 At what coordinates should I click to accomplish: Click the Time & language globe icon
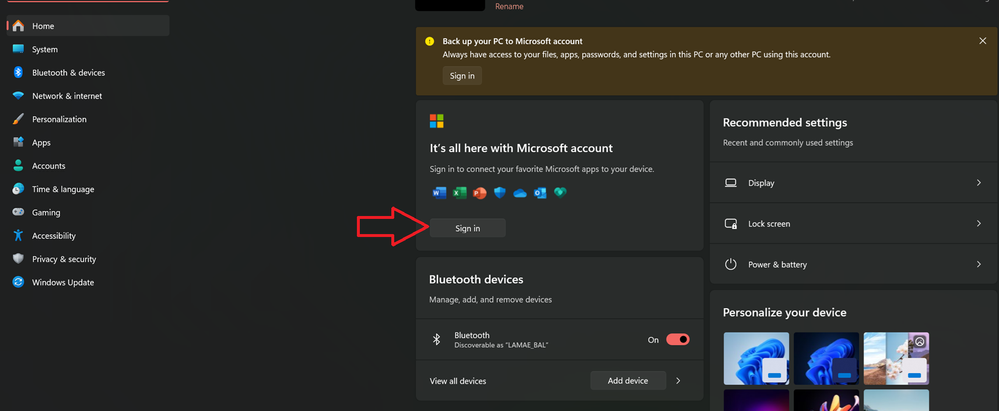coord(18,189)
